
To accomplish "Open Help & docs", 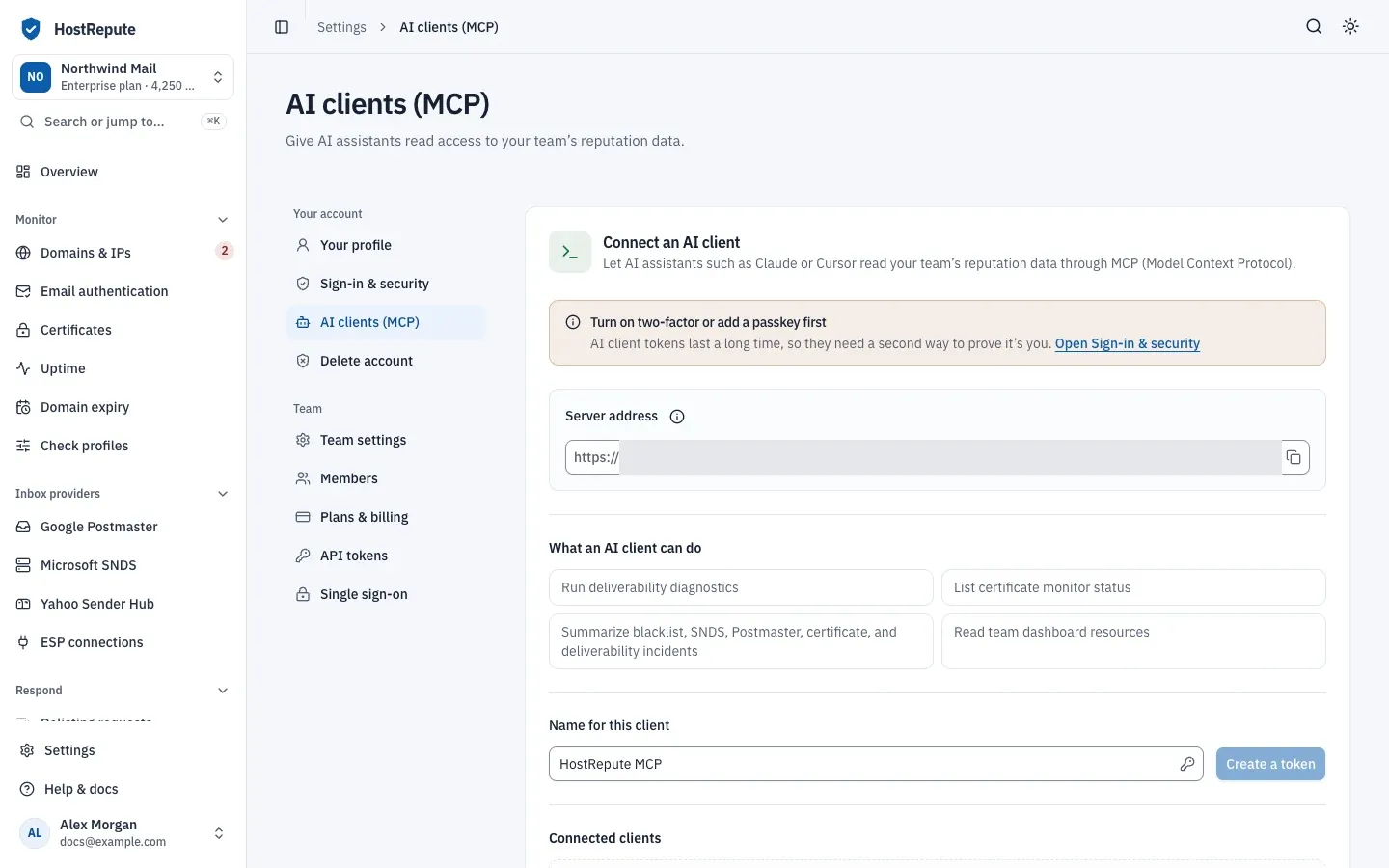I will pos(123,789).
